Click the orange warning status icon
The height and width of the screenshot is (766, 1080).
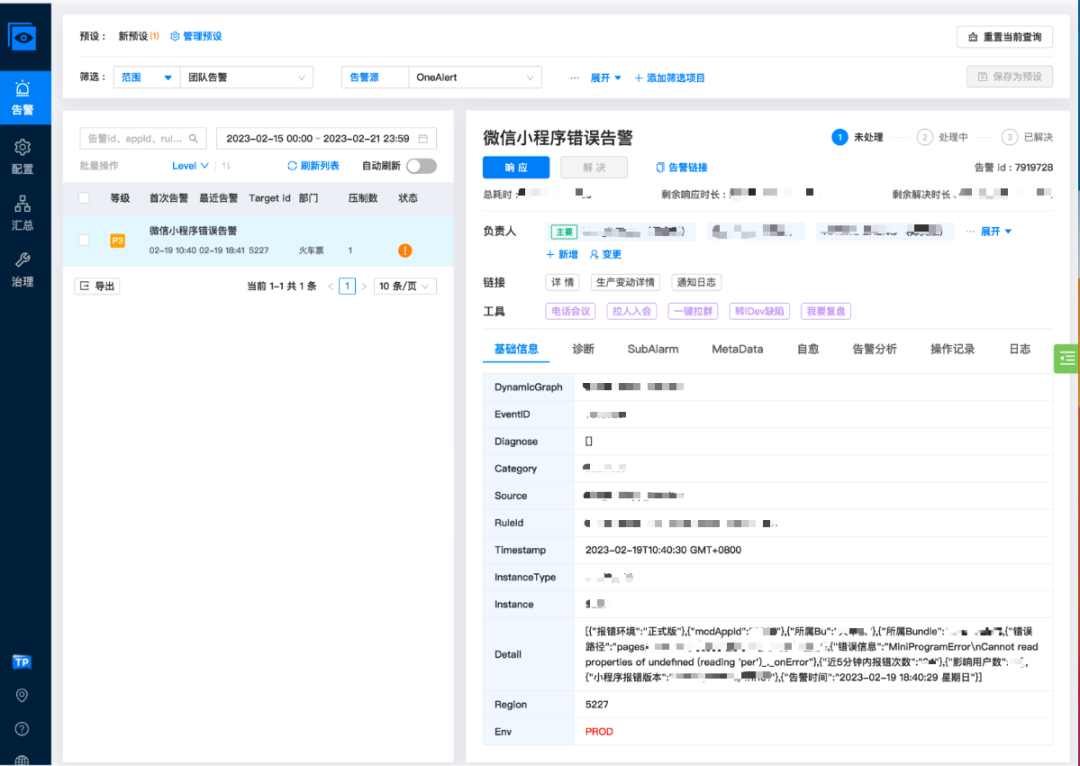click(x=405, y=250)
